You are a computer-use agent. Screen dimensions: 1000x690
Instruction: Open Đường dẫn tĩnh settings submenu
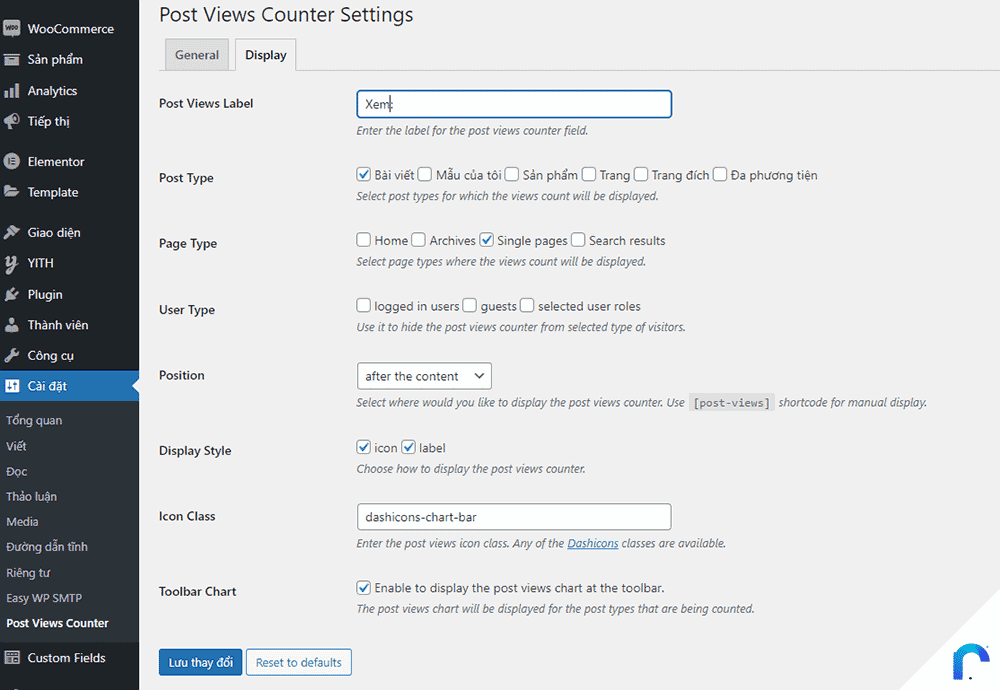click(x=47, y=547)
